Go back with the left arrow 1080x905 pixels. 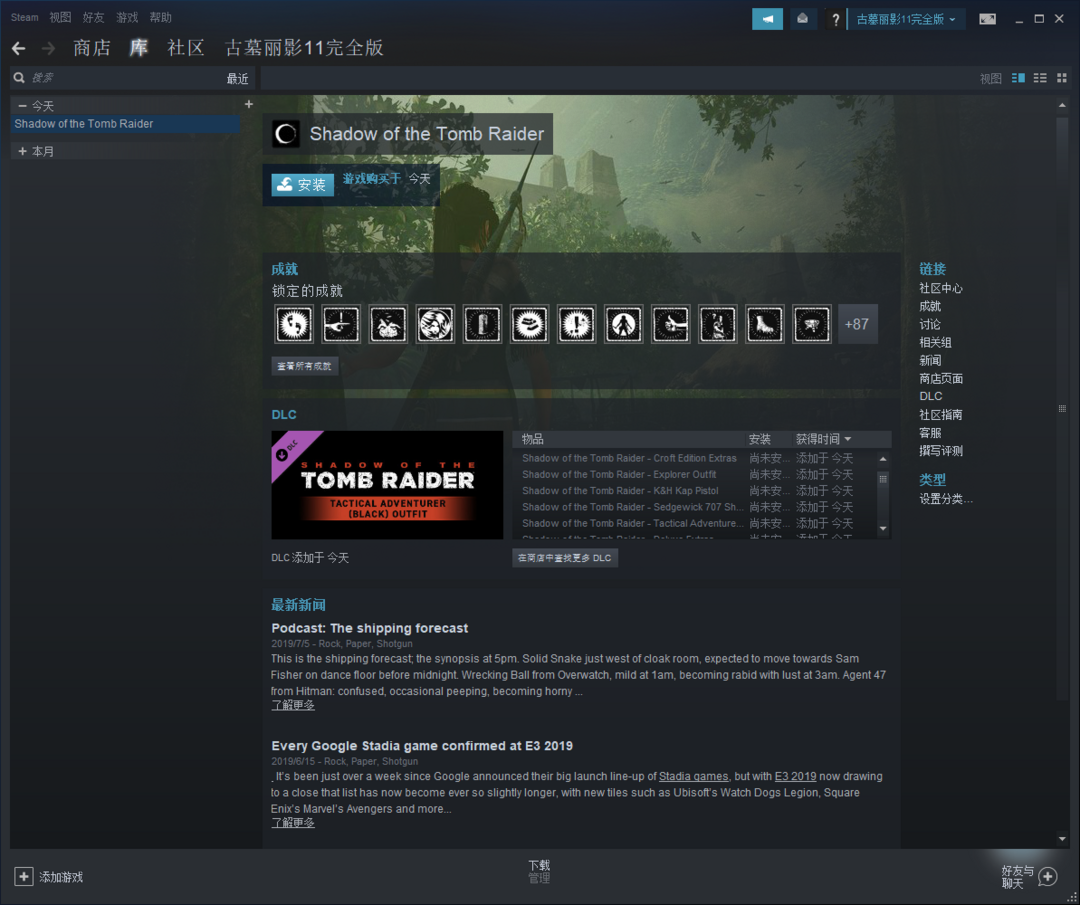[x=18, y=48]
